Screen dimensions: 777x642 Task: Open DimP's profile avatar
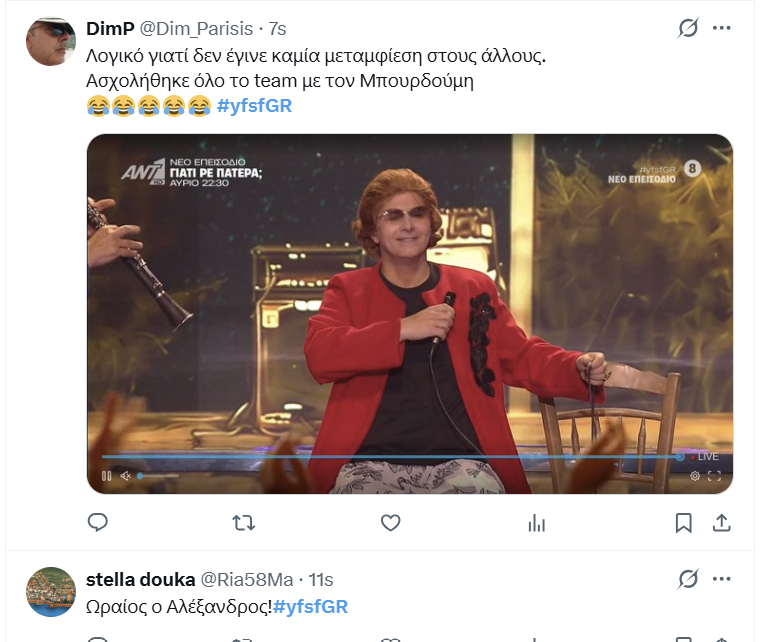click(51, 41)
